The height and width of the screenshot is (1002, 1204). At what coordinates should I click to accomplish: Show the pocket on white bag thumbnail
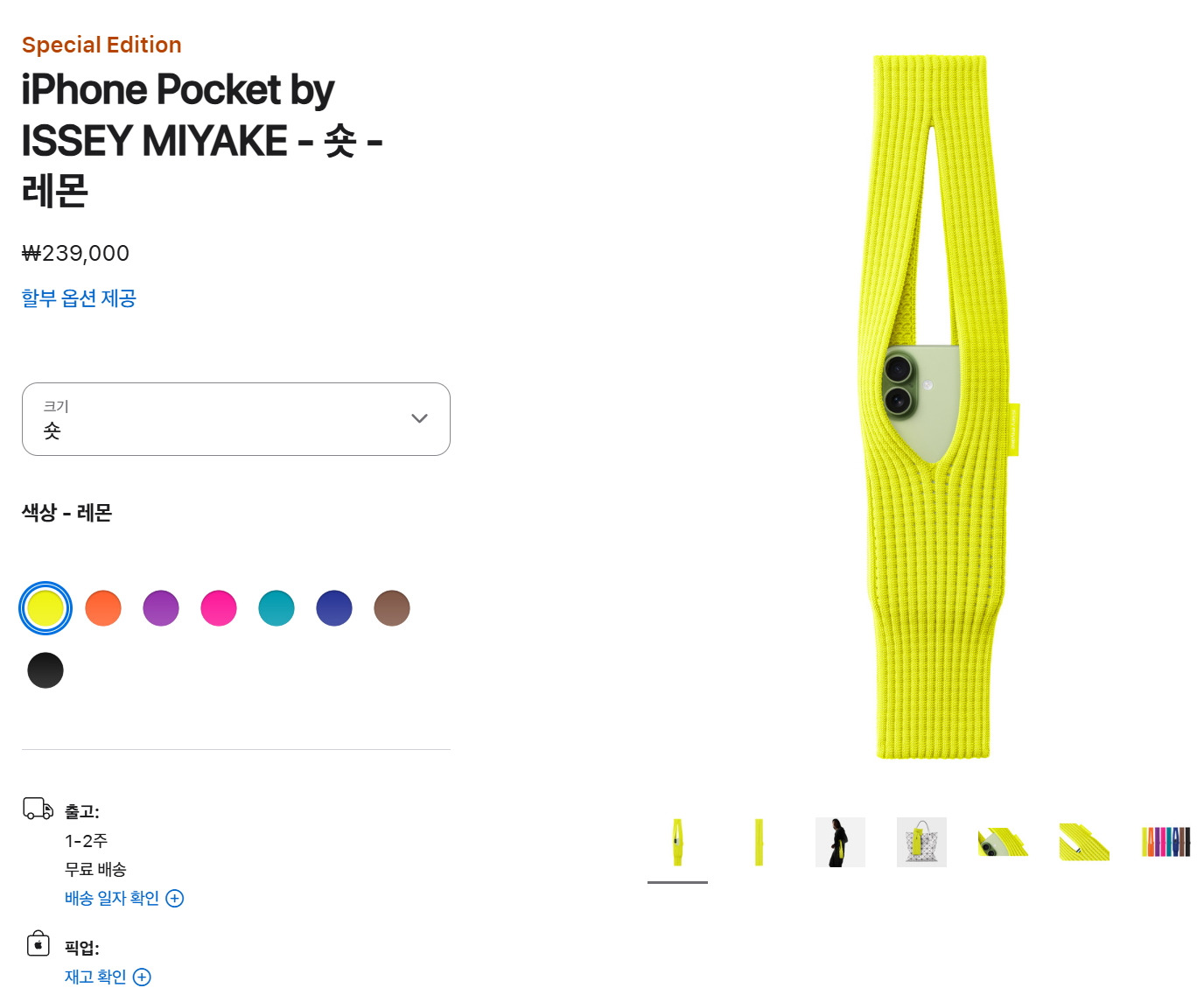[x=921, y=842]
